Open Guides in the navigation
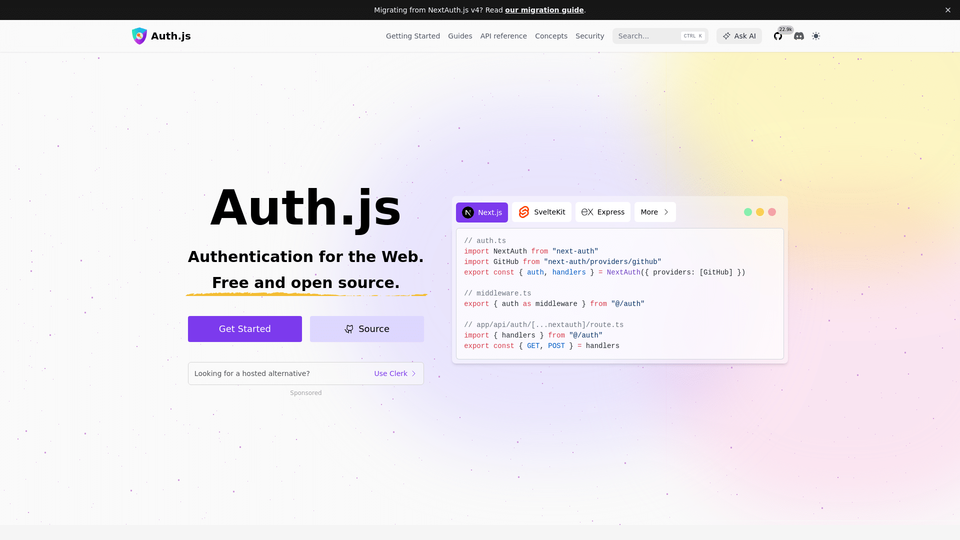 click(460, 36)
